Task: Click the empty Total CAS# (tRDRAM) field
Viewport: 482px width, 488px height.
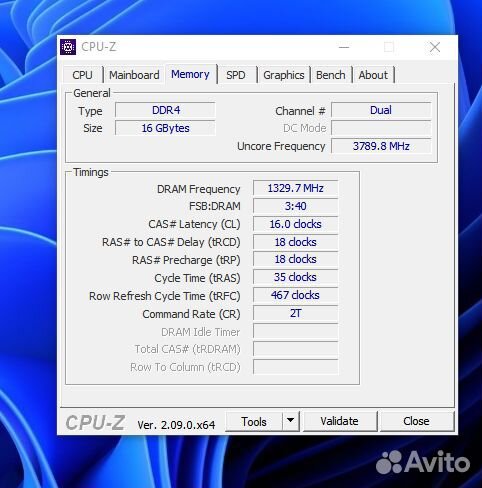Action: 296,349
